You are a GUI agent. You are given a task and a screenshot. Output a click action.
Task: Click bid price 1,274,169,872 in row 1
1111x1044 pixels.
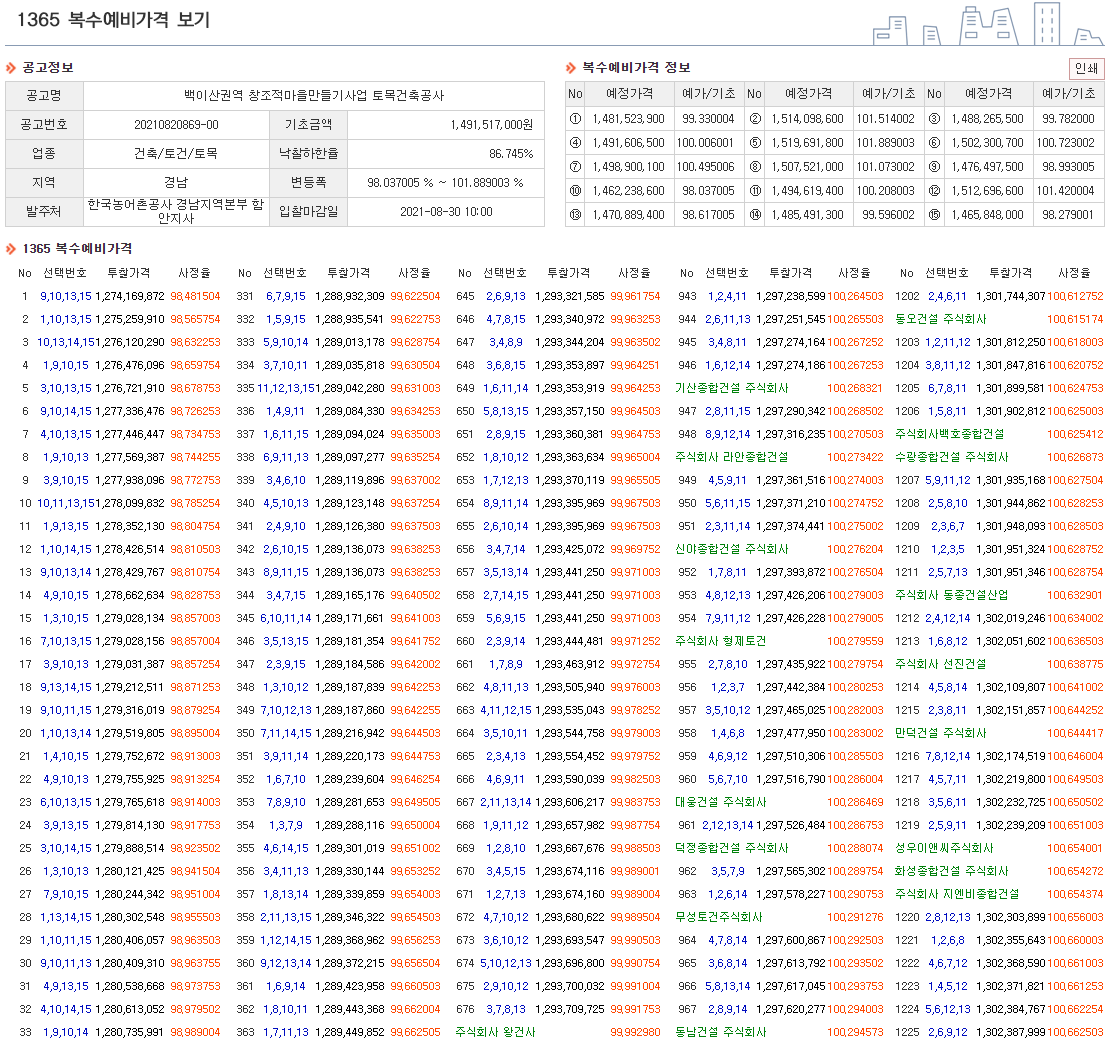pyautogui.click(x=130, y=296)
